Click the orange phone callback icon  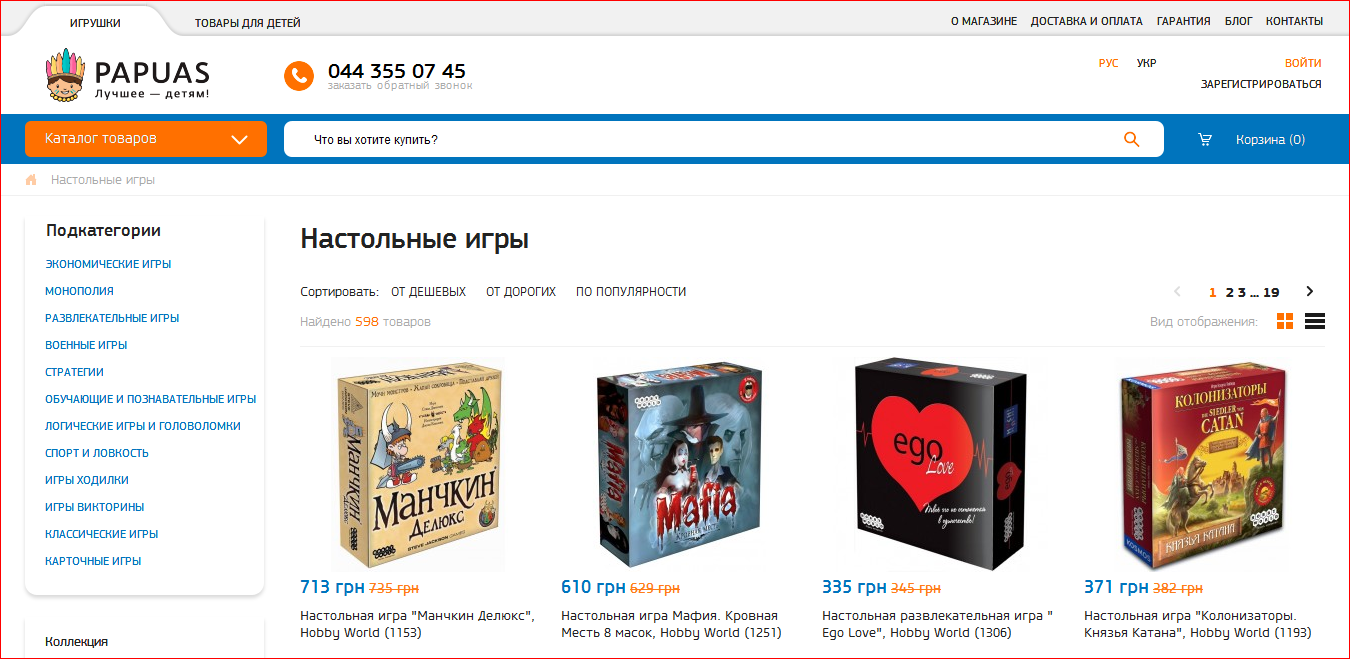pyautogui.click(x=299, y=76)
